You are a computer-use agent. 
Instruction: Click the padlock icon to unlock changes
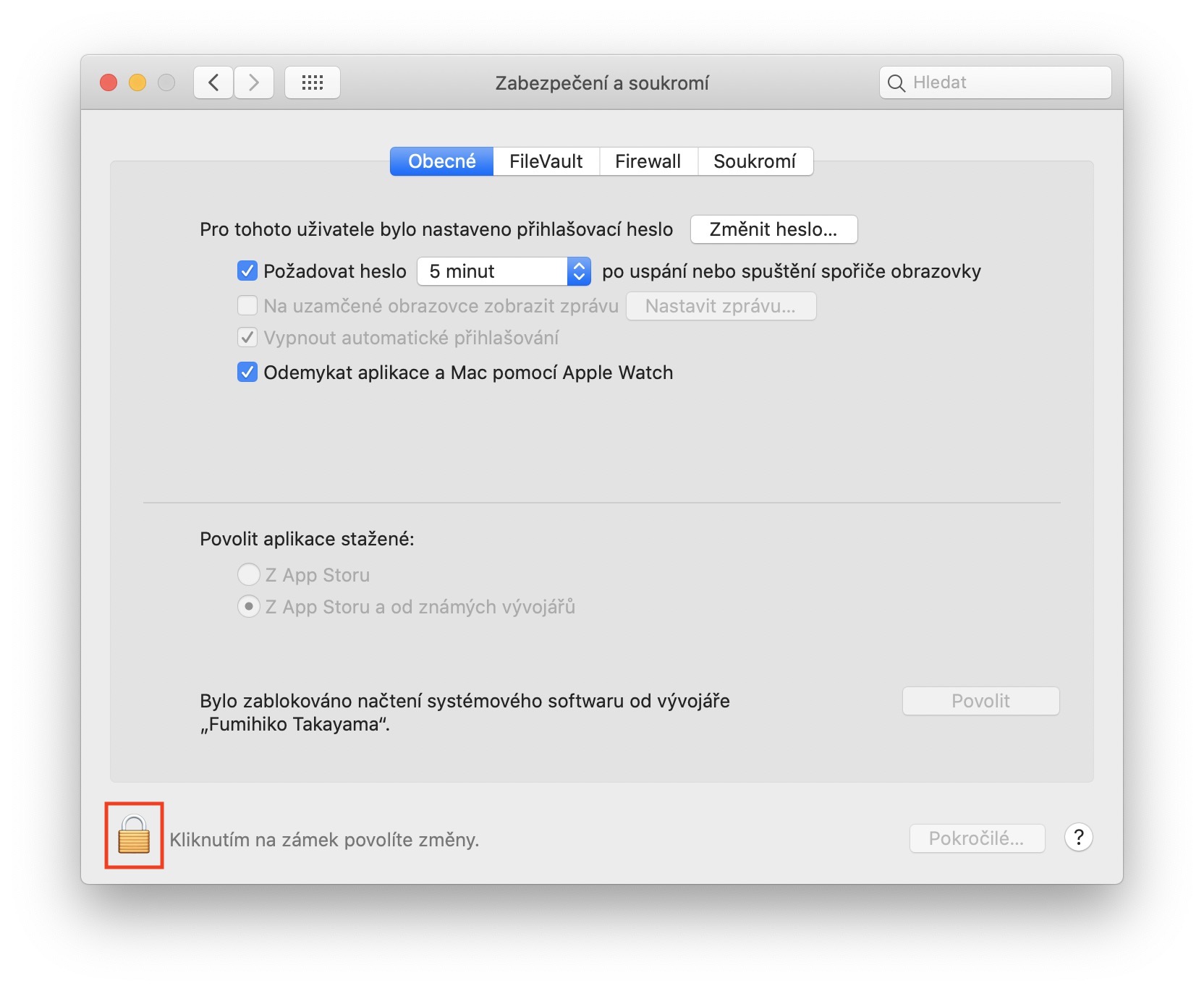pos(134,835)
